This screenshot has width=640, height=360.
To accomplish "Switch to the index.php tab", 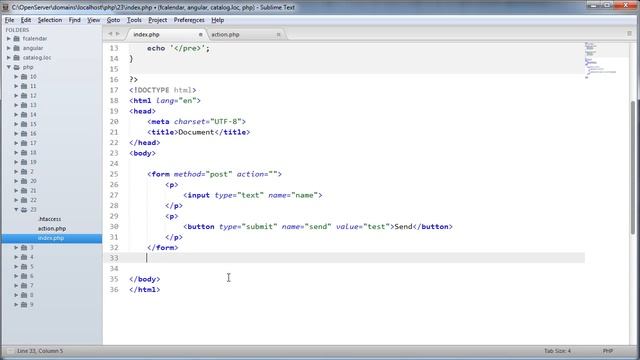I will click(x=165, y=35).
